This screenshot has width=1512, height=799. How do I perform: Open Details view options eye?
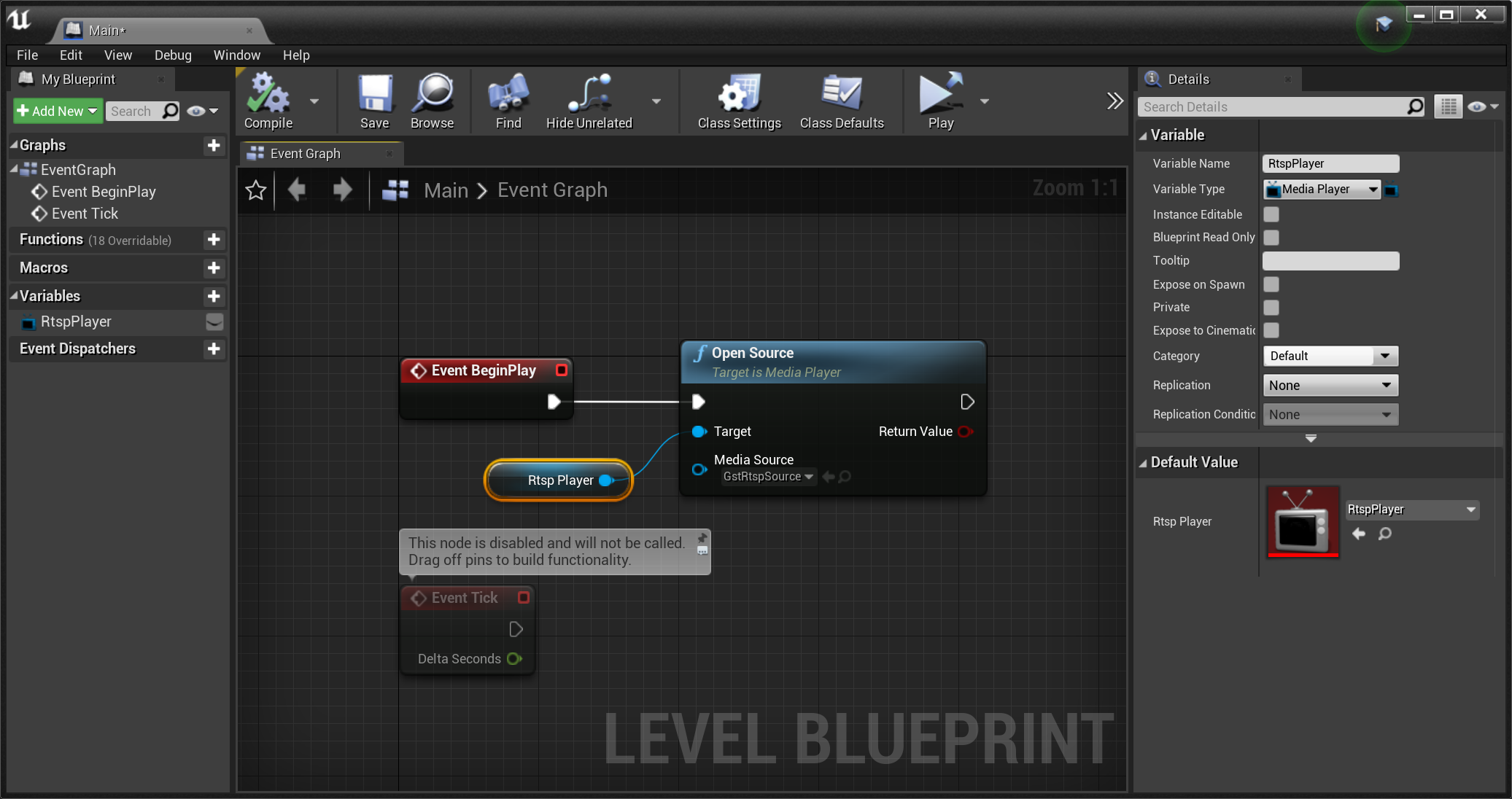click(x=1483, y=106)
